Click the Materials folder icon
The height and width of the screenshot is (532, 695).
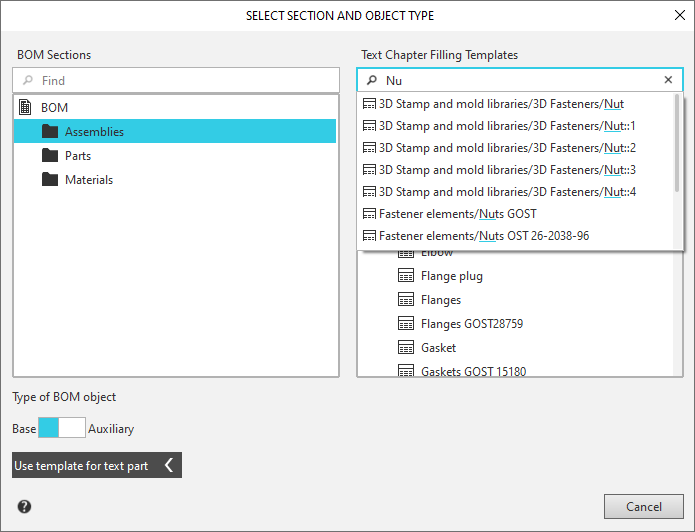tap(50, 180)
